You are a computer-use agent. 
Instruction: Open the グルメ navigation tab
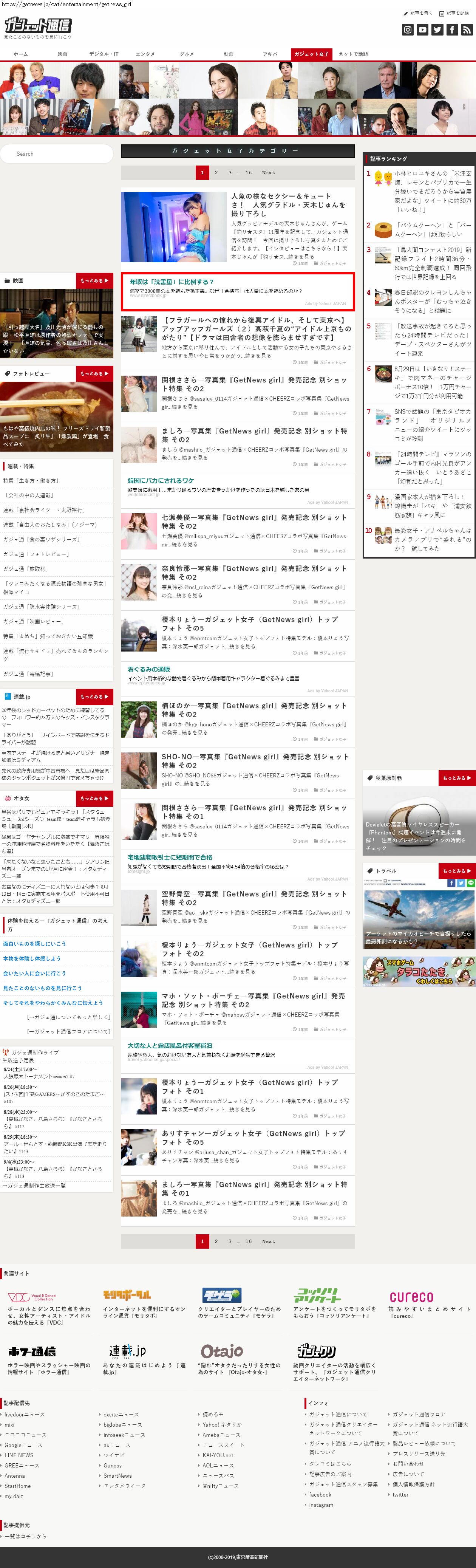pos(187,54)
